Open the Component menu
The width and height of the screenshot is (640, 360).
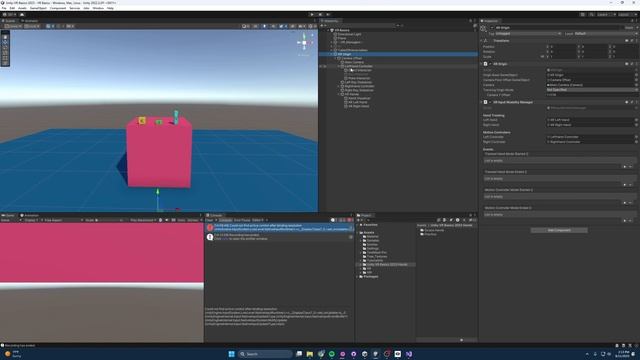point(58,8)
